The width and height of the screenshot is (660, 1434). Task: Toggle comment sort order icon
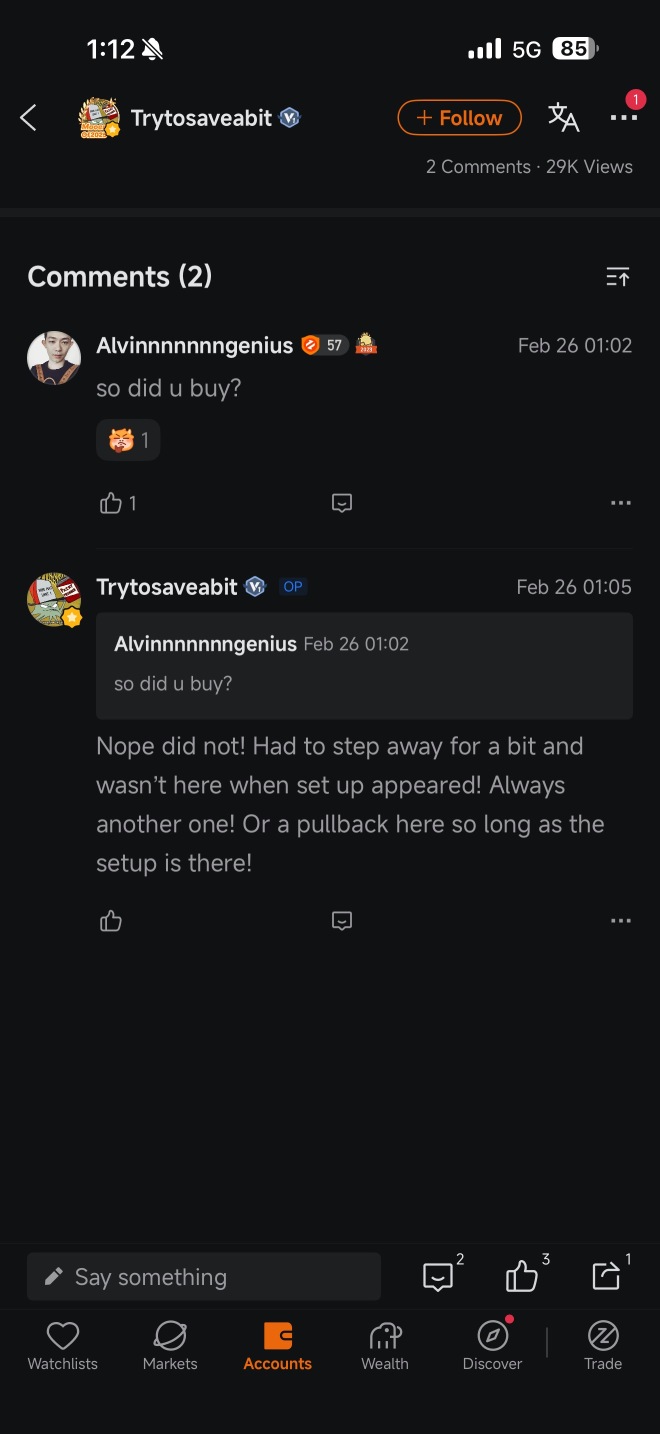click(x=618, y=277)
